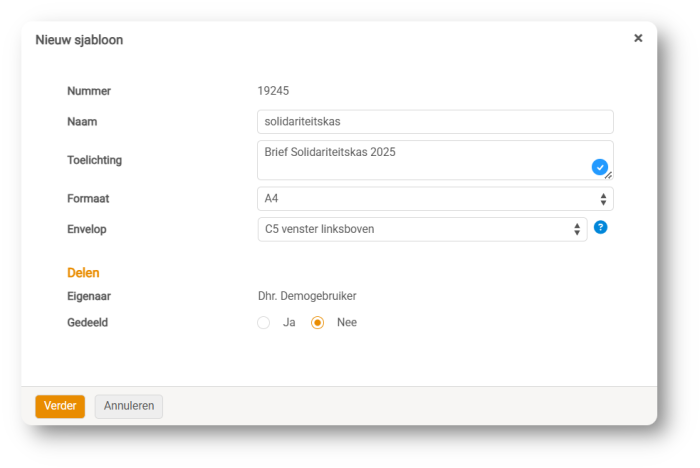
Task: Select the Ja radio button for Gedeeld
Action: 263,322
